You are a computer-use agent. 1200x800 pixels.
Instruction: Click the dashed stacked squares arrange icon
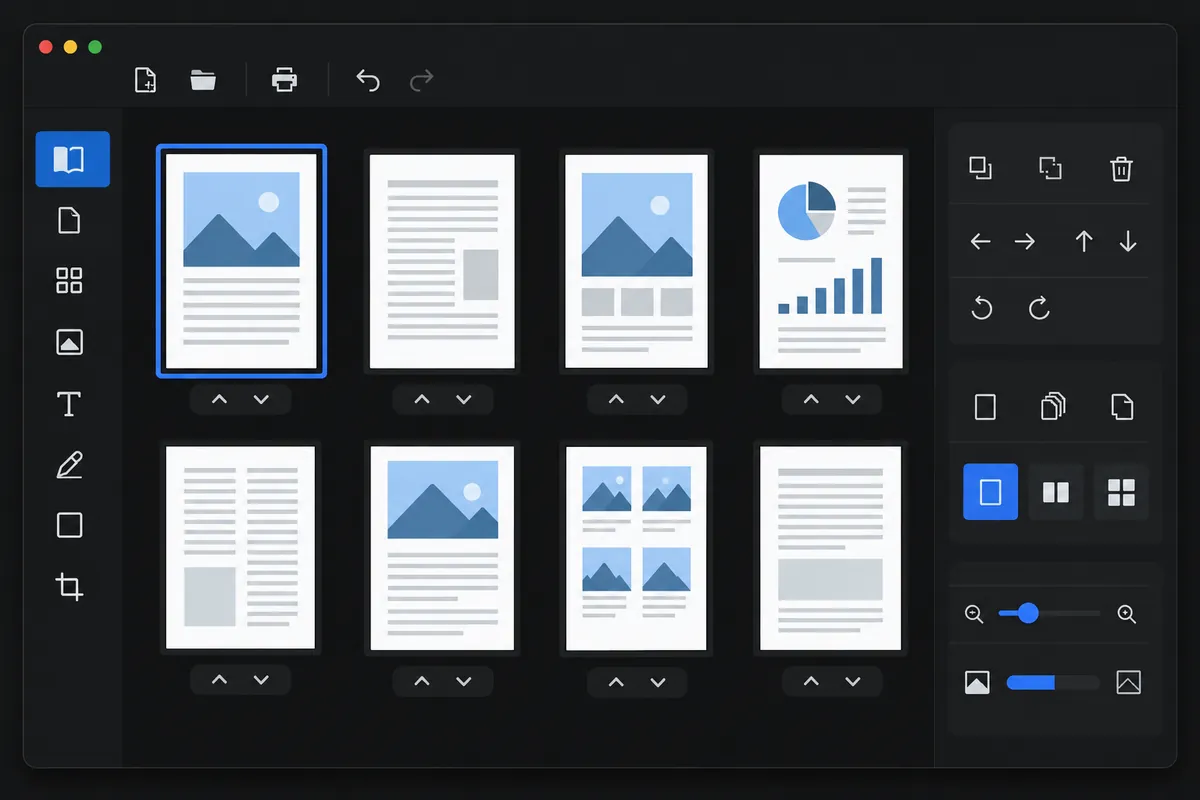(x=1050, y=168)
